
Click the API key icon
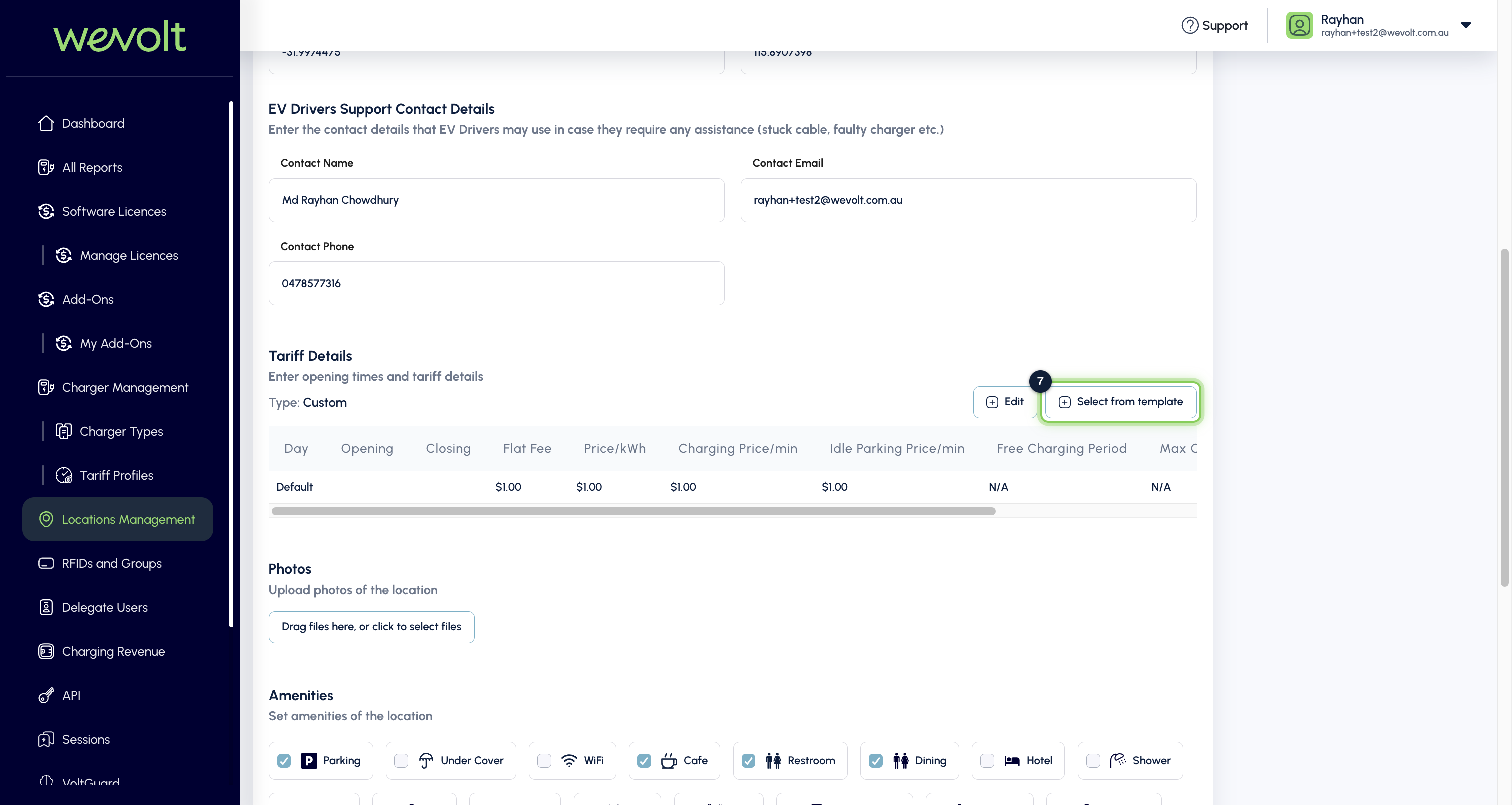pyautogui.click(x=46, y=696)
